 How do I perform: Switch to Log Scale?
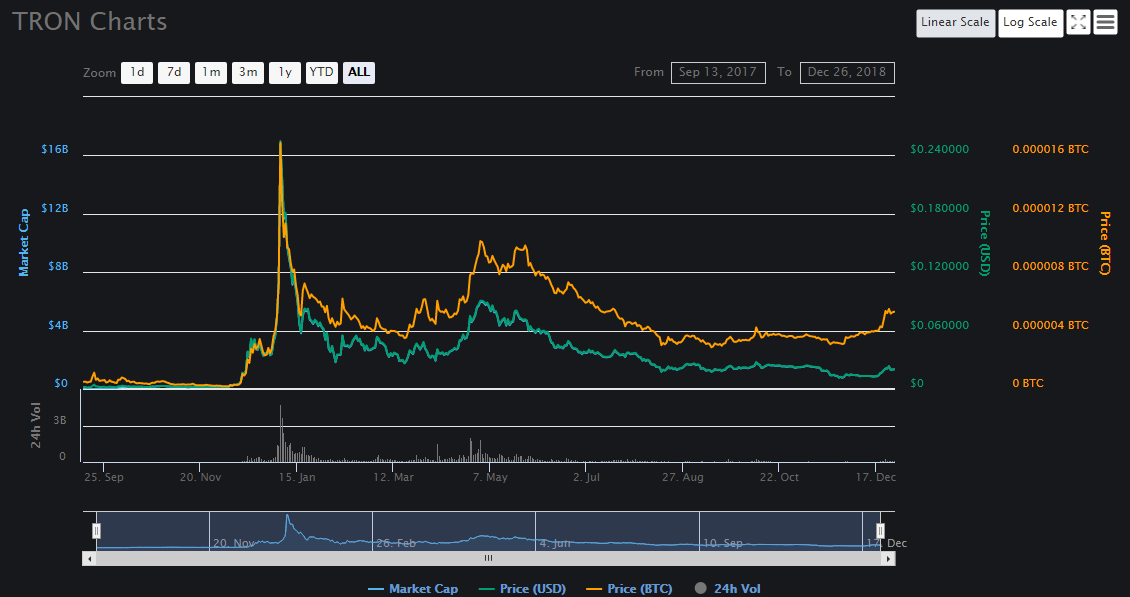point(1030,22)
